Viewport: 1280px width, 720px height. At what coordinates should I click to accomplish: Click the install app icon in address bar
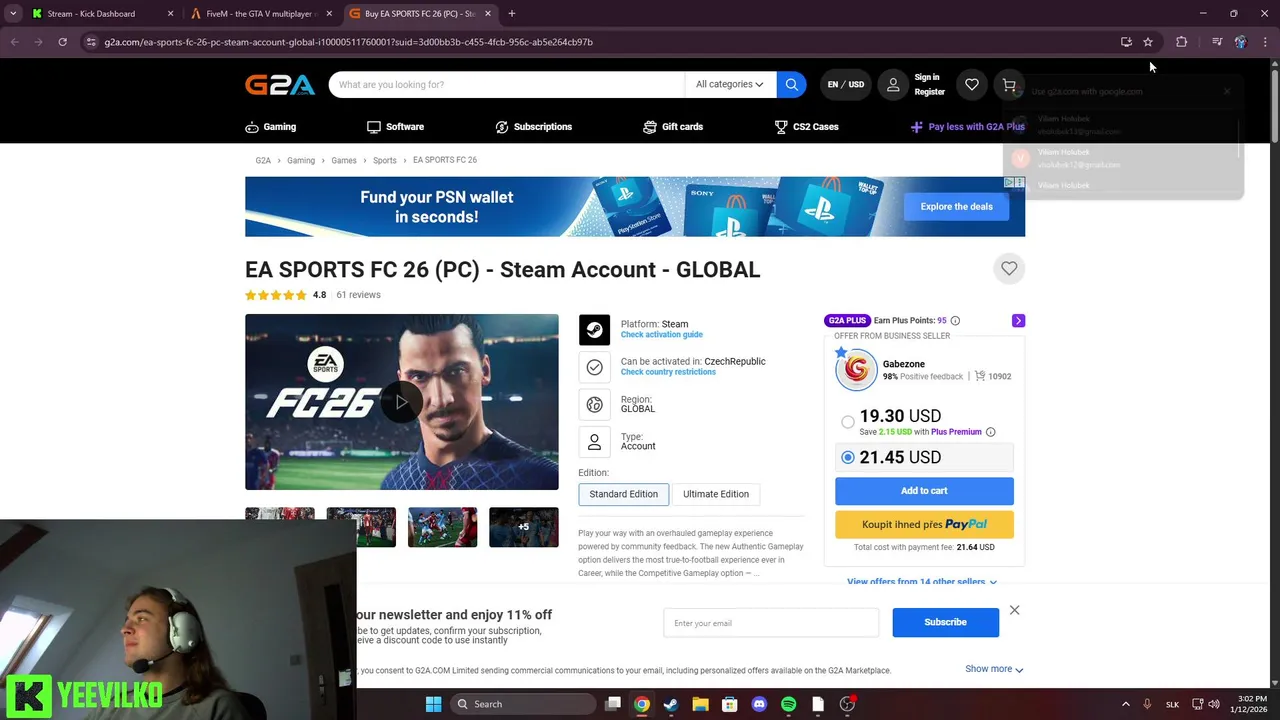[x=1126, y=42]
